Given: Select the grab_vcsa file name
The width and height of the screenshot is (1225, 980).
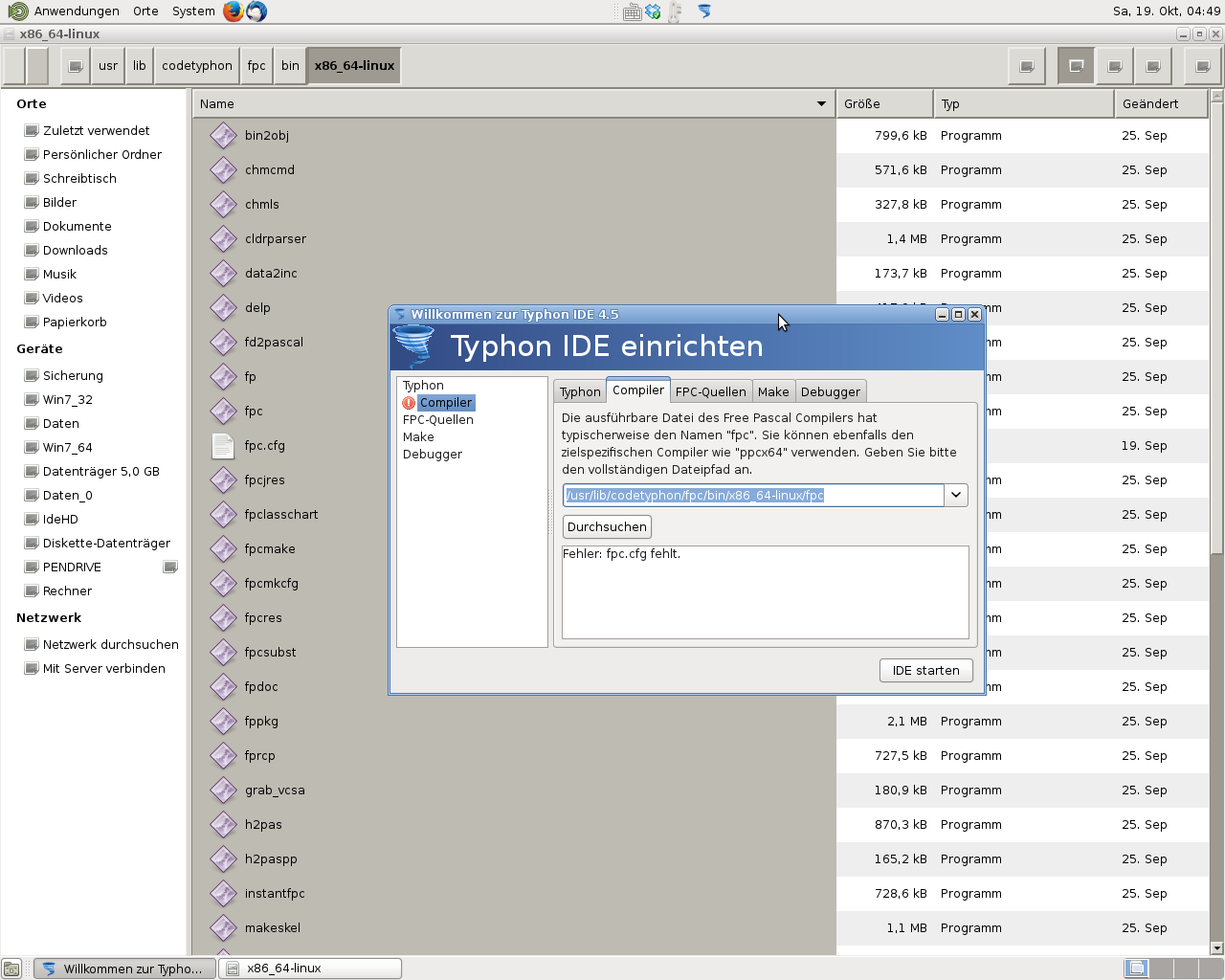Looking at the screenshot, I should [275, 791].
